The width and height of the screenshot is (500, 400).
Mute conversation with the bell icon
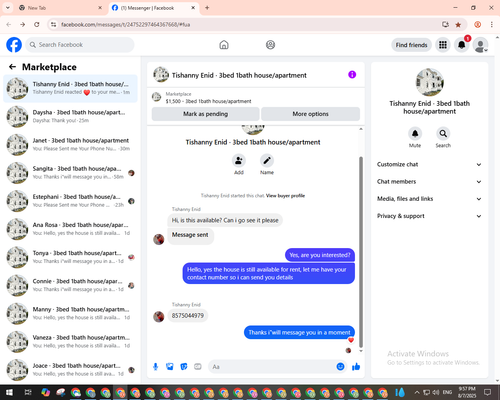[x=415, y=134]
